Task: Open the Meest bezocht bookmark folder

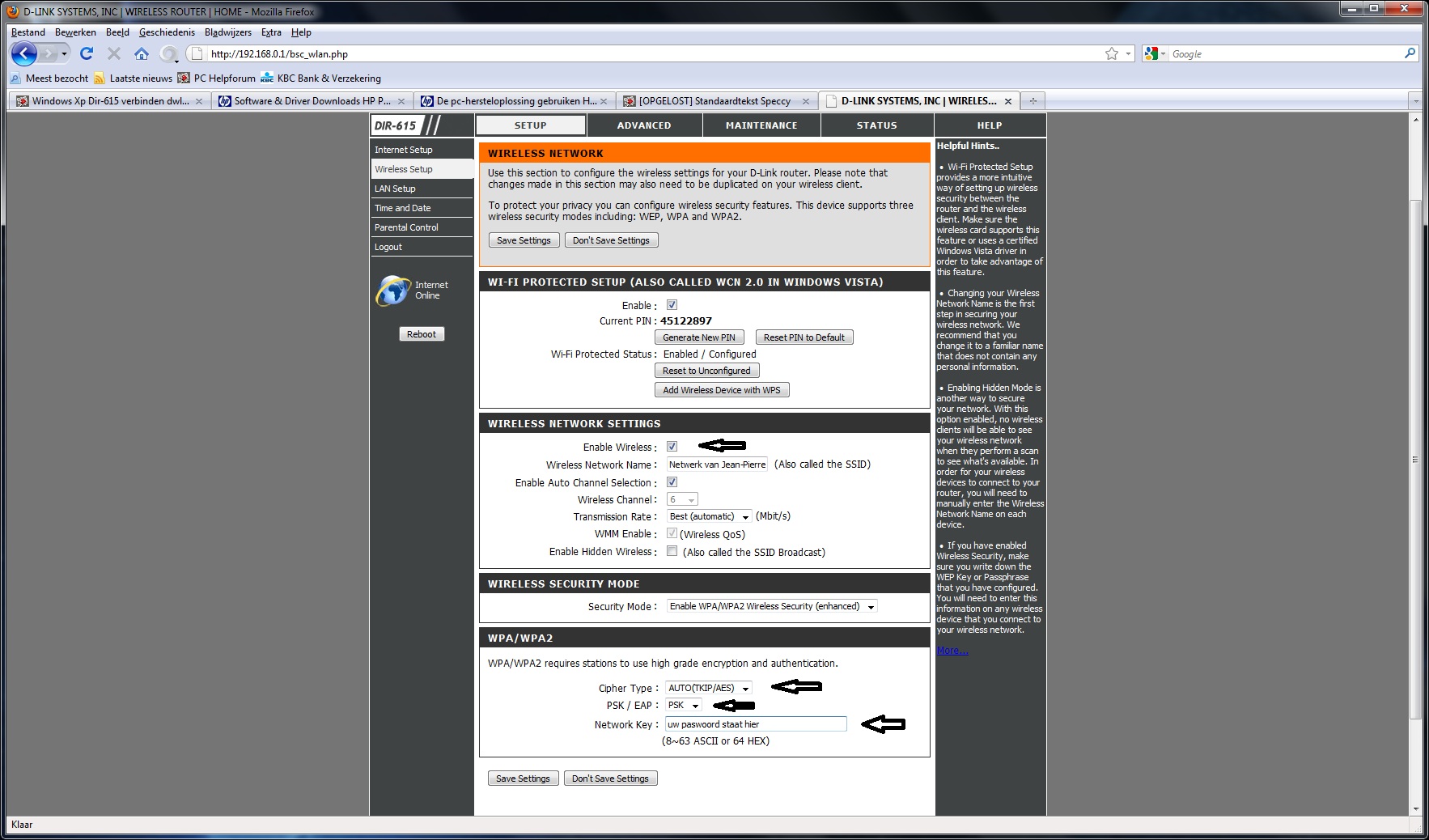Action: [49, 78]
